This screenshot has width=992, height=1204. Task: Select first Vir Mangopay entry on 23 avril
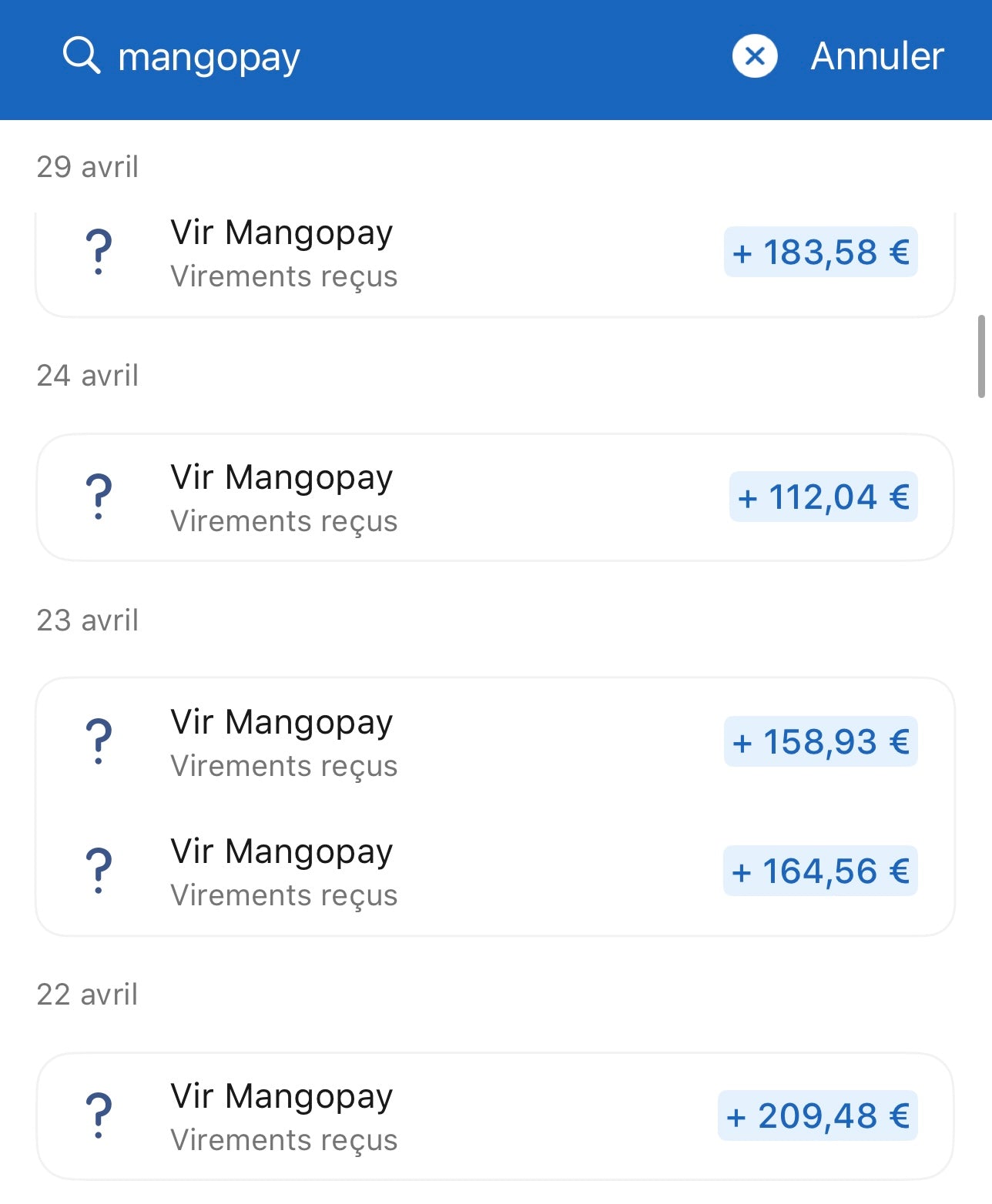tap(495, 742)
